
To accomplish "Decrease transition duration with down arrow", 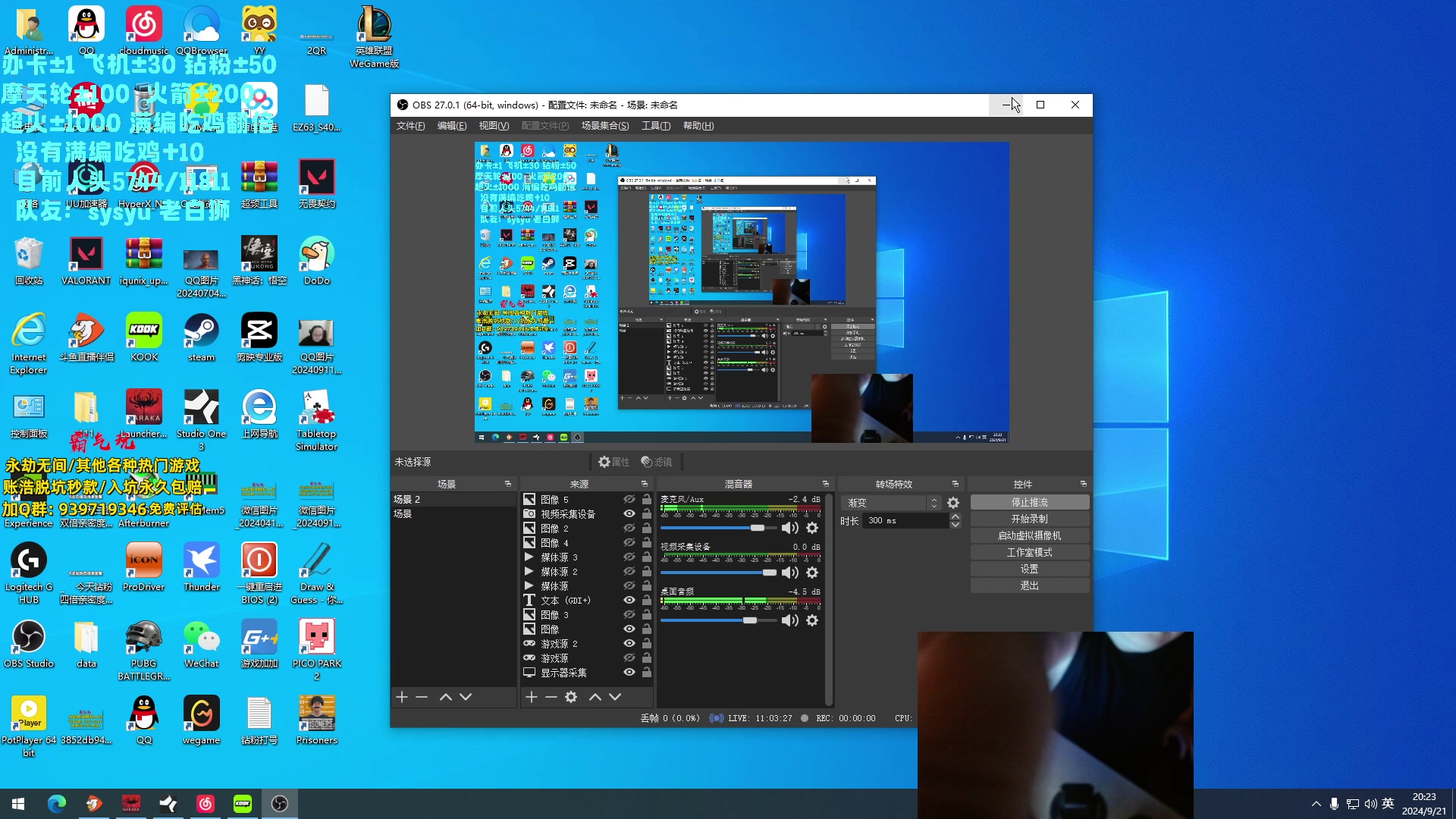I will (955, 525).
